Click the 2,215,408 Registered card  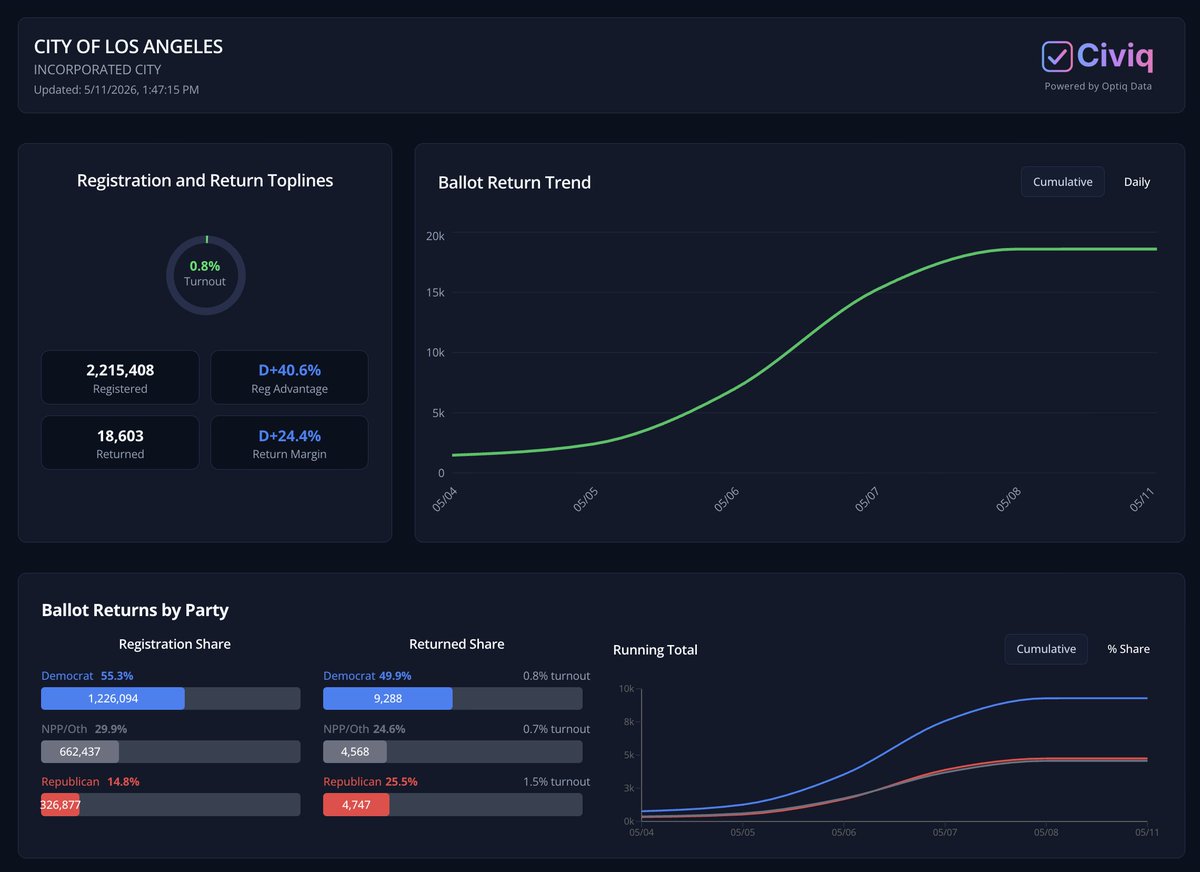click(120, 378)
